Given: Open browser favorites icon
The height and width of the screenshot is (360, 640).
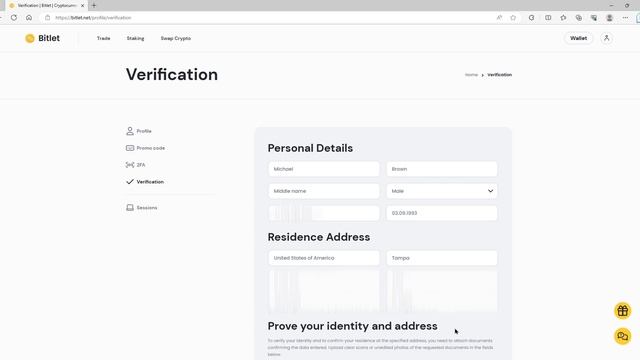Looking at the screenshot, I should click(x=563, y=18).
